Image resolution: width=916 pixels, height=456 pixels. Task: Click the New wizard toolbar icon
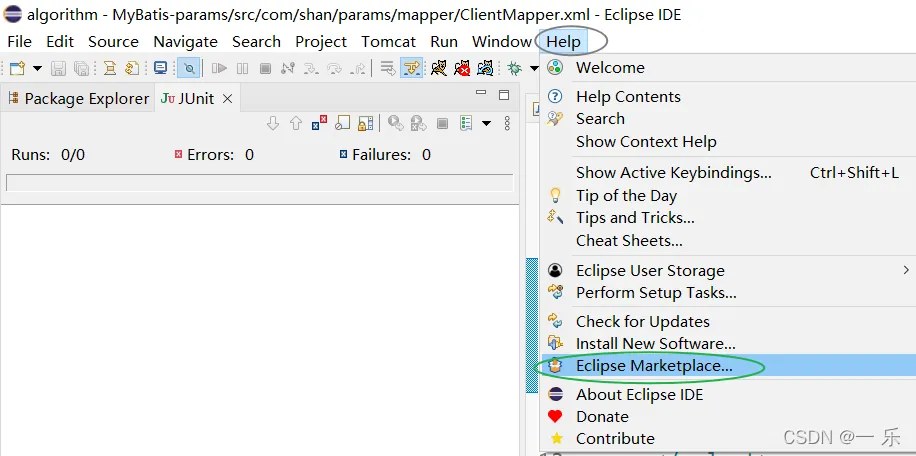tap(18, 68)
